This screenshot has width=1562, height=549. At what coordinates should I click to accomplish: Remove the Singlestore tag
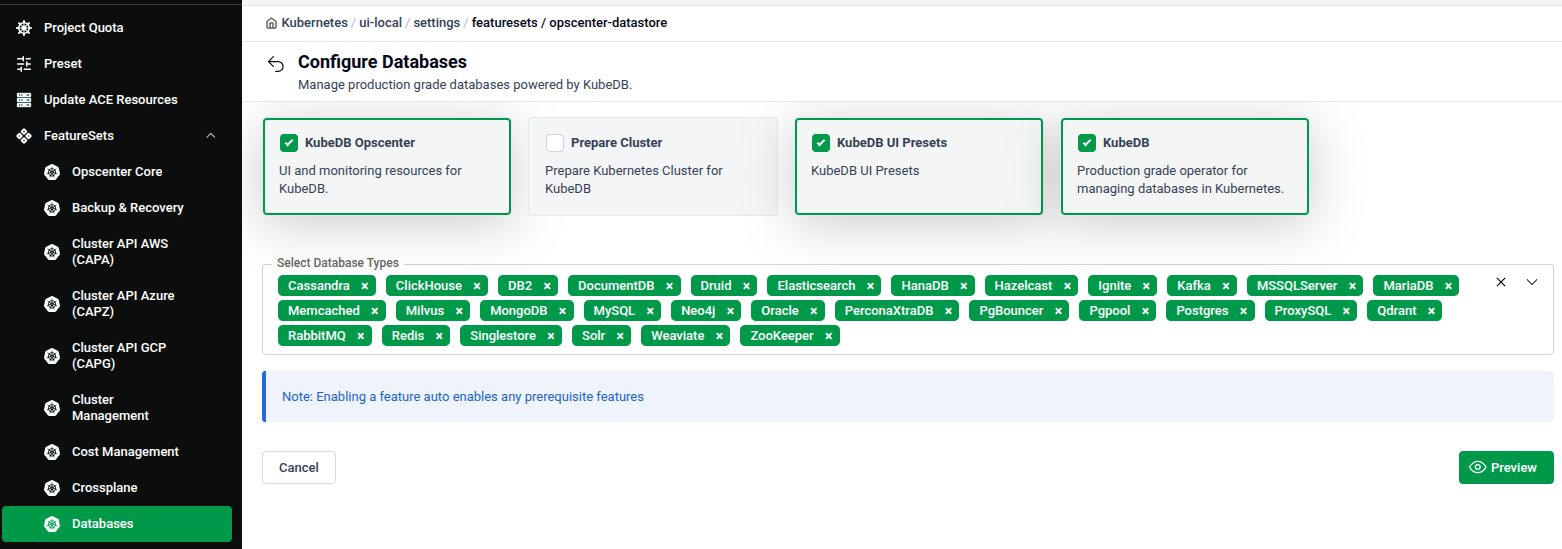[x=552, y=336]
